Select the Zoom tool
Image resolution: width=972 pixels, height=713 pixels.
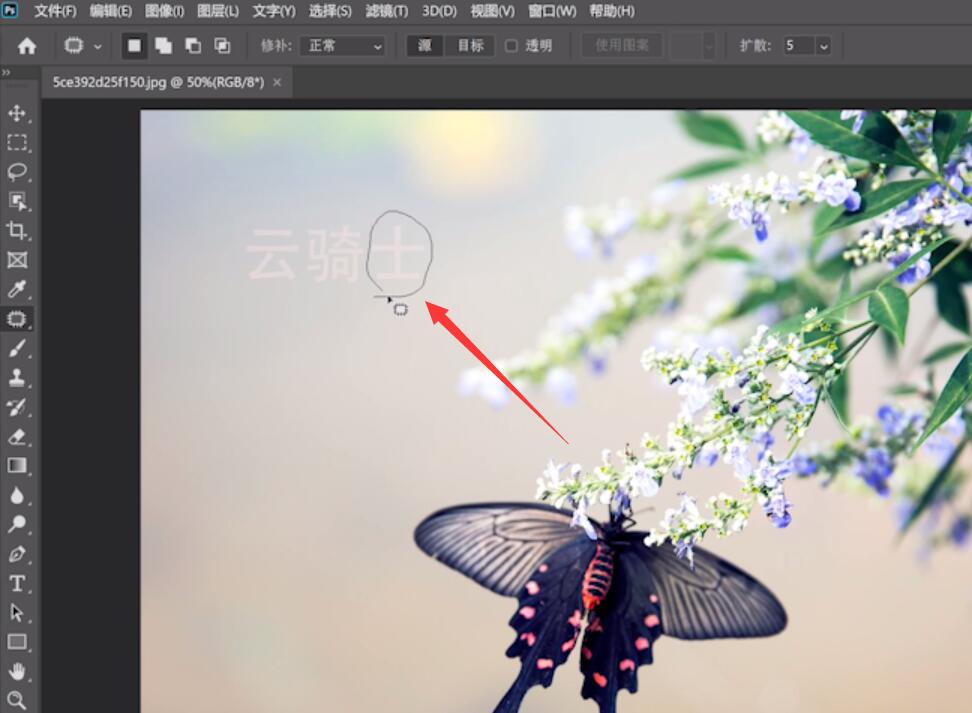[x=17, y=701]
